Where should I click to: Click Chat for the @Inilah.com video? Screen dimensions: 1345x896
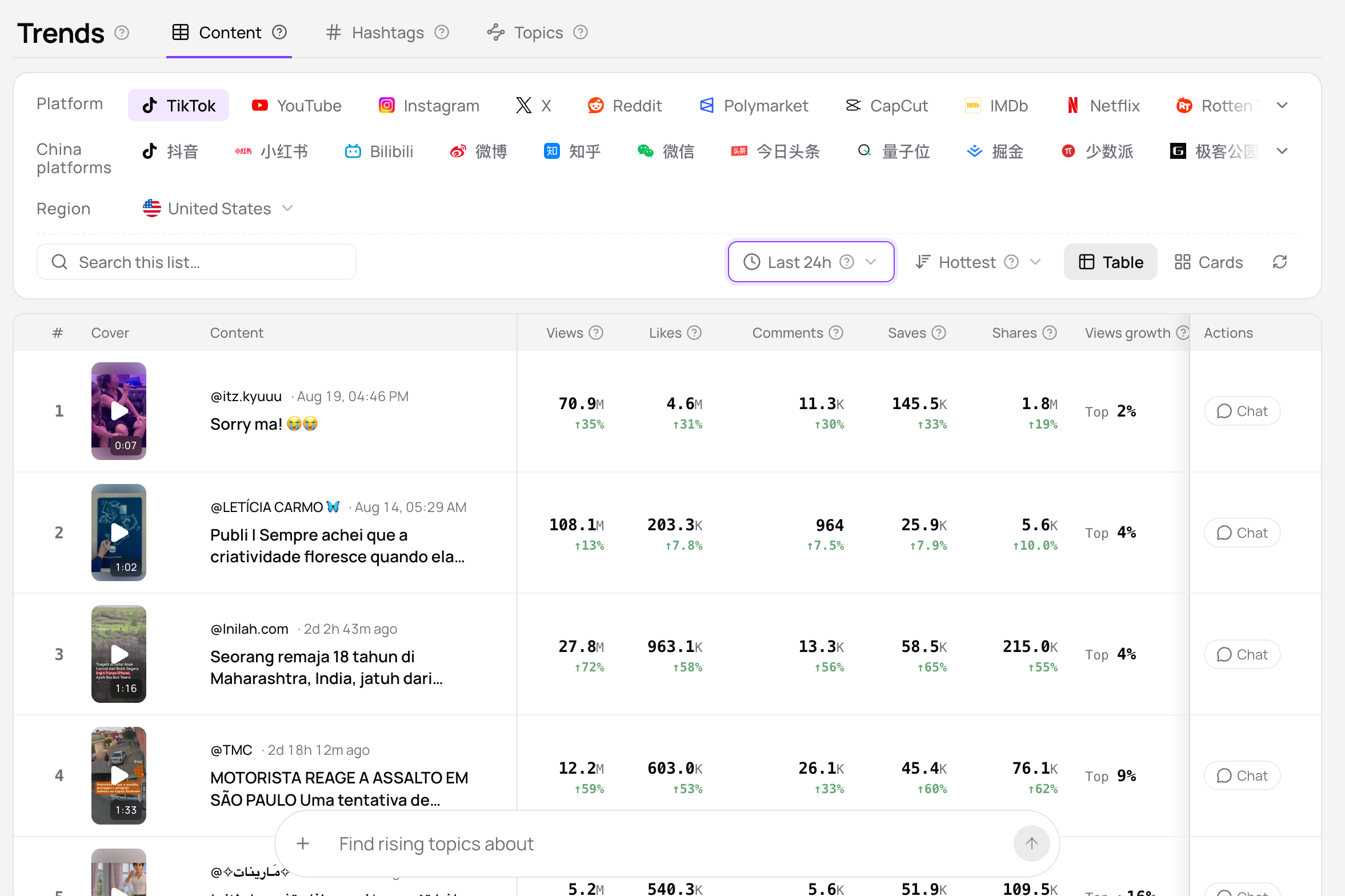point(1242,655)
